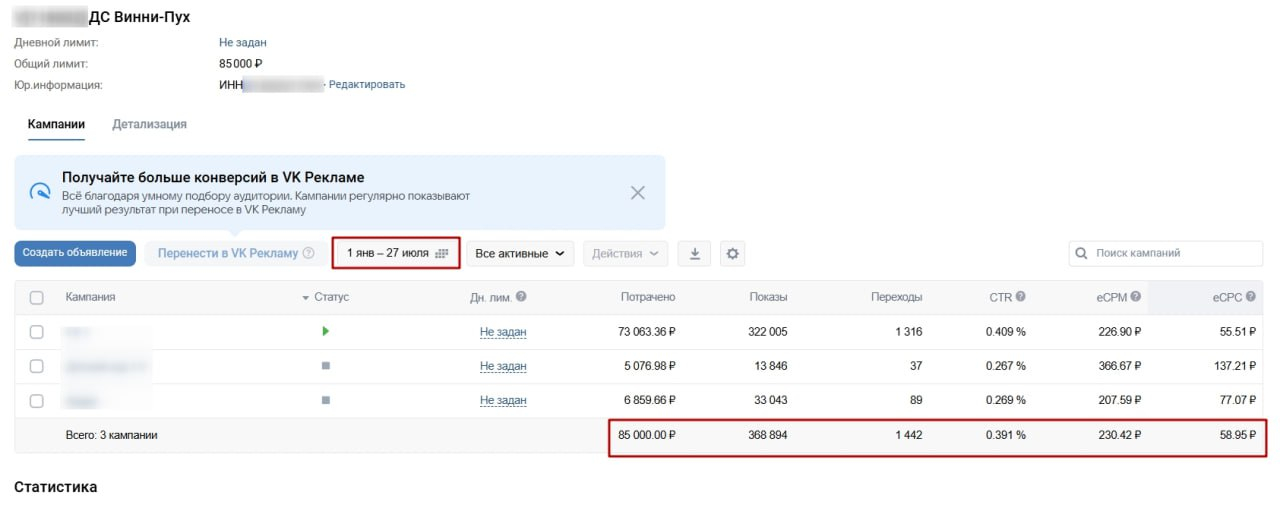Open the Все активные filter dropdown
The image size is (1280, 508).
[520, 254]
